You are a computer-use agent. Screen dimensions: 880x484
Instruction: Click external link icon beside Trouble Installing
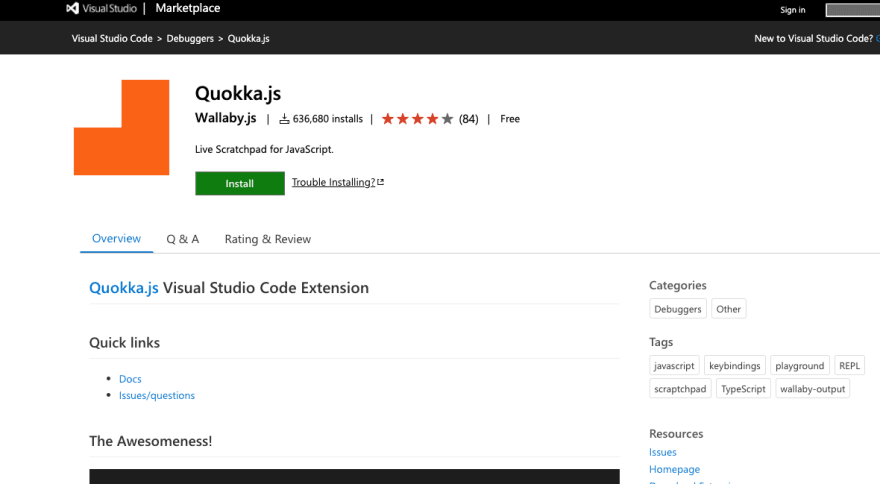[381, 182]
